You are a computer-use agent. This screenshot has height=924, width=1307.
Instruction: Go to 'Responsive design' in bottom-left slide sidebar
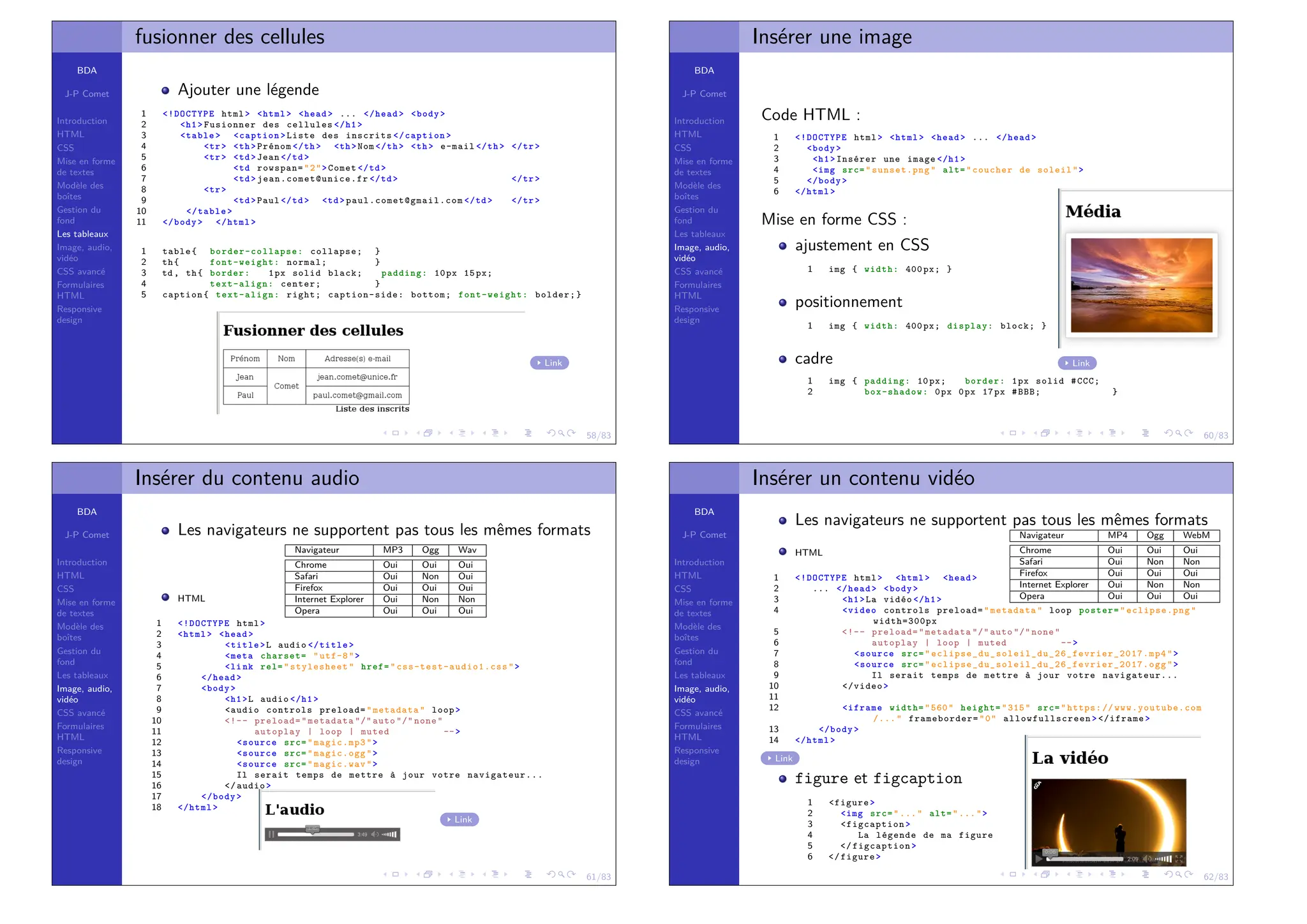click(x=78, y=756)
